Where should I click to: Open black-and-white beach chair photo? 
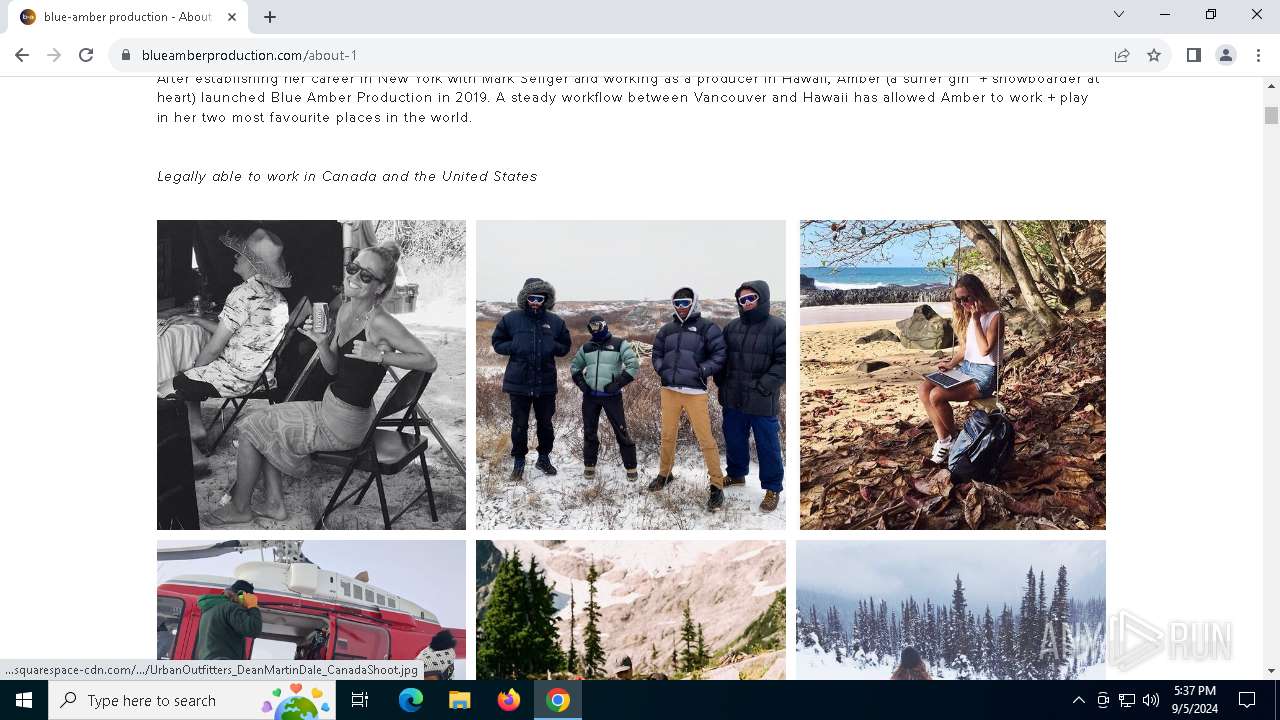point(311,375)
